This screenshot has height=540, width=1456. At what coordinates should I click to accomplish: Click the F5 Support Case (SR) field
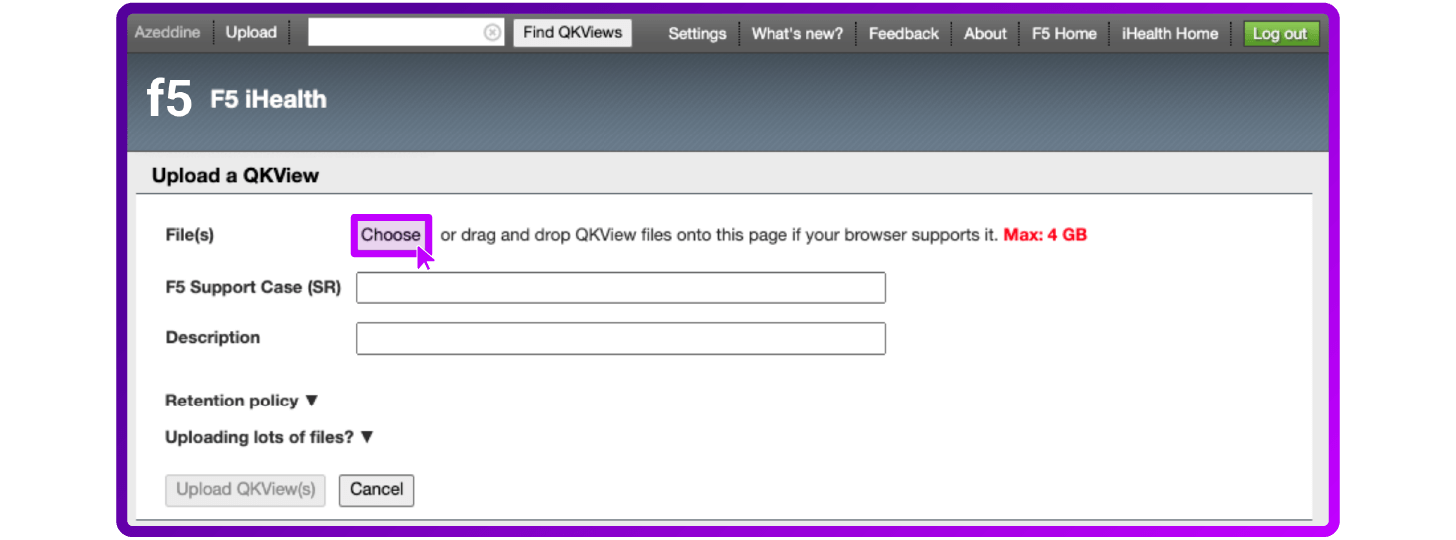pyautogui.click(x=621, y=288)
